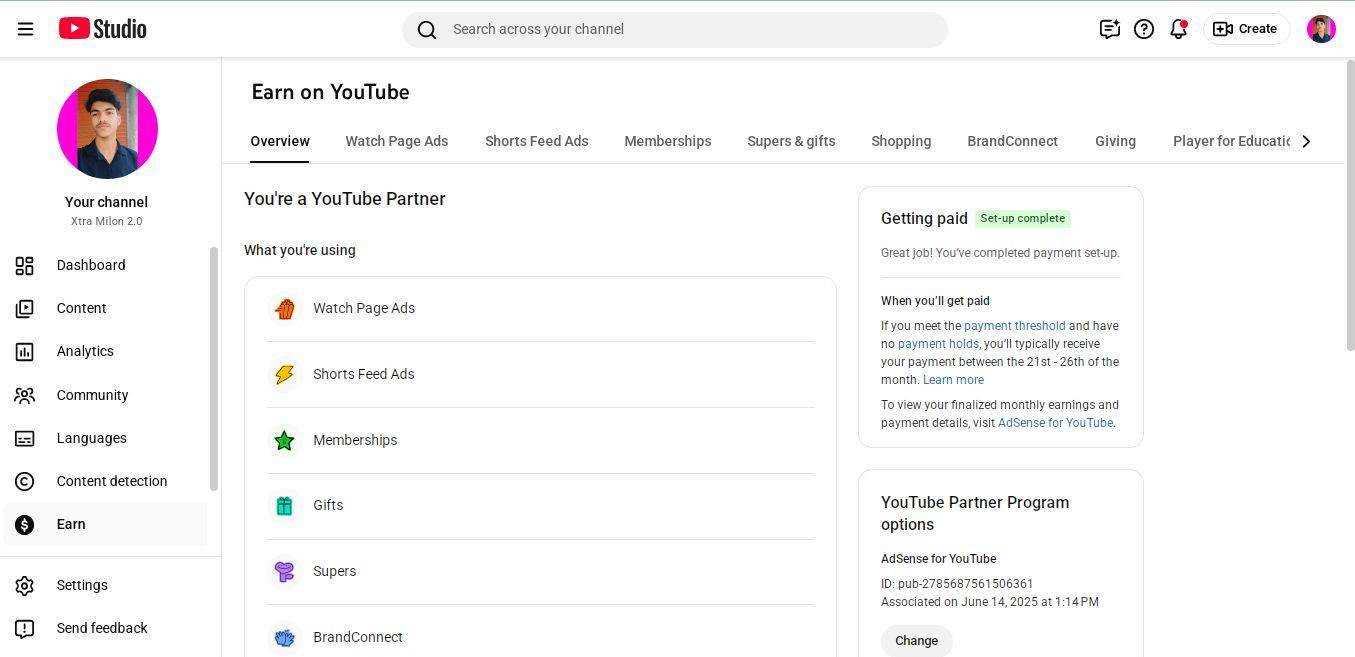
Task: Open the notifications bell
Action: (x=1178, y=29)
